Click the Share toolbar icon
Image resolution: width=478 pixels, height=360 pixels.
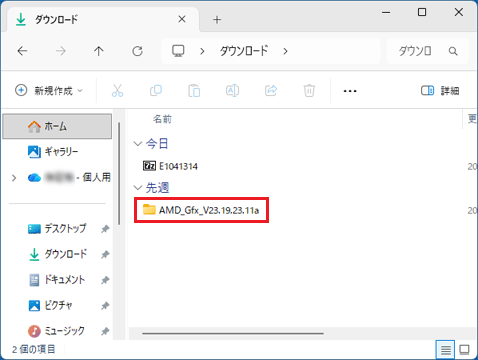pos(271,90)
